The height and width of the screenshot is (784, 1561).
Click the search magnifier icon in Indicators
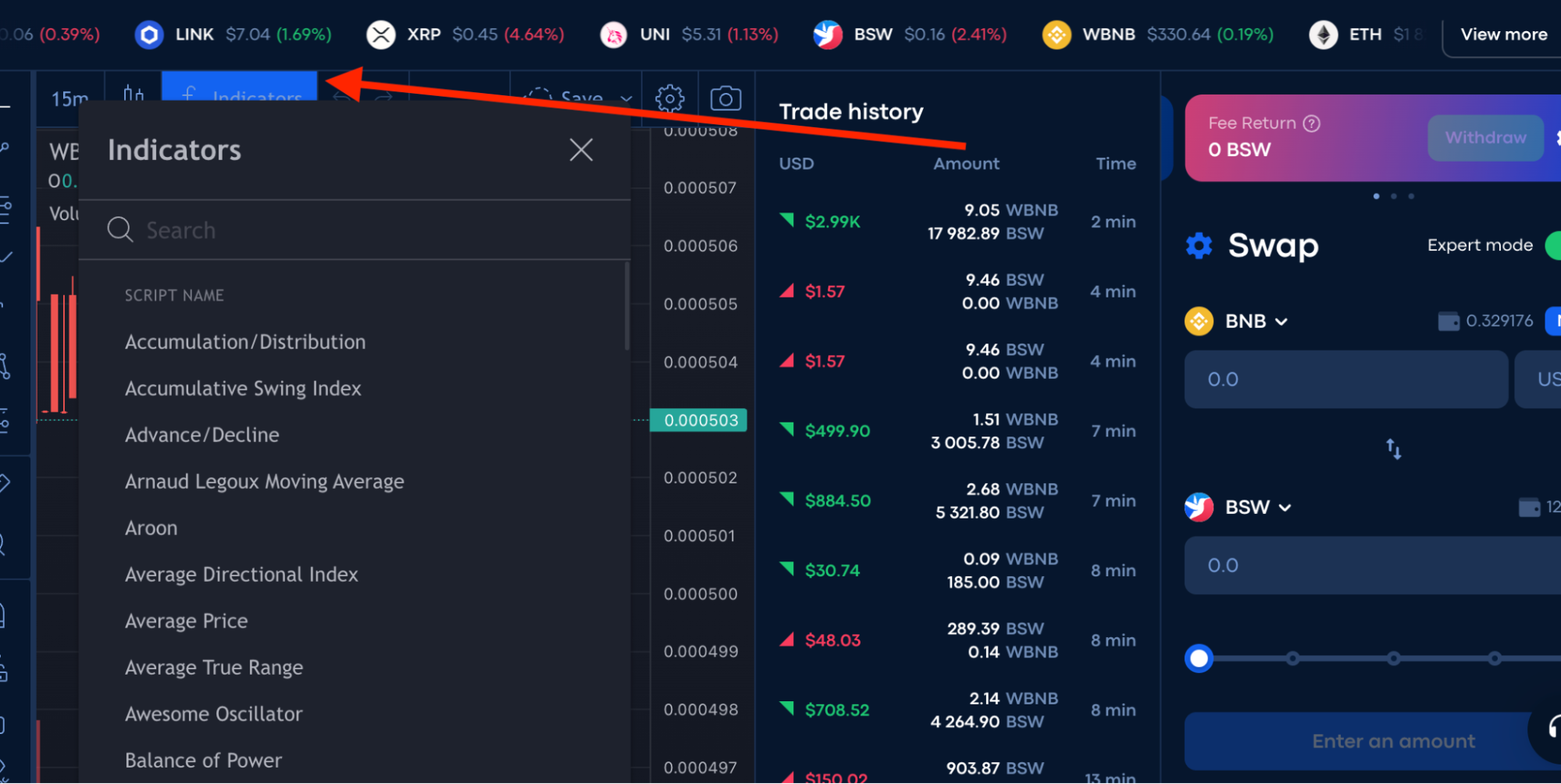(x=120, y=230)
